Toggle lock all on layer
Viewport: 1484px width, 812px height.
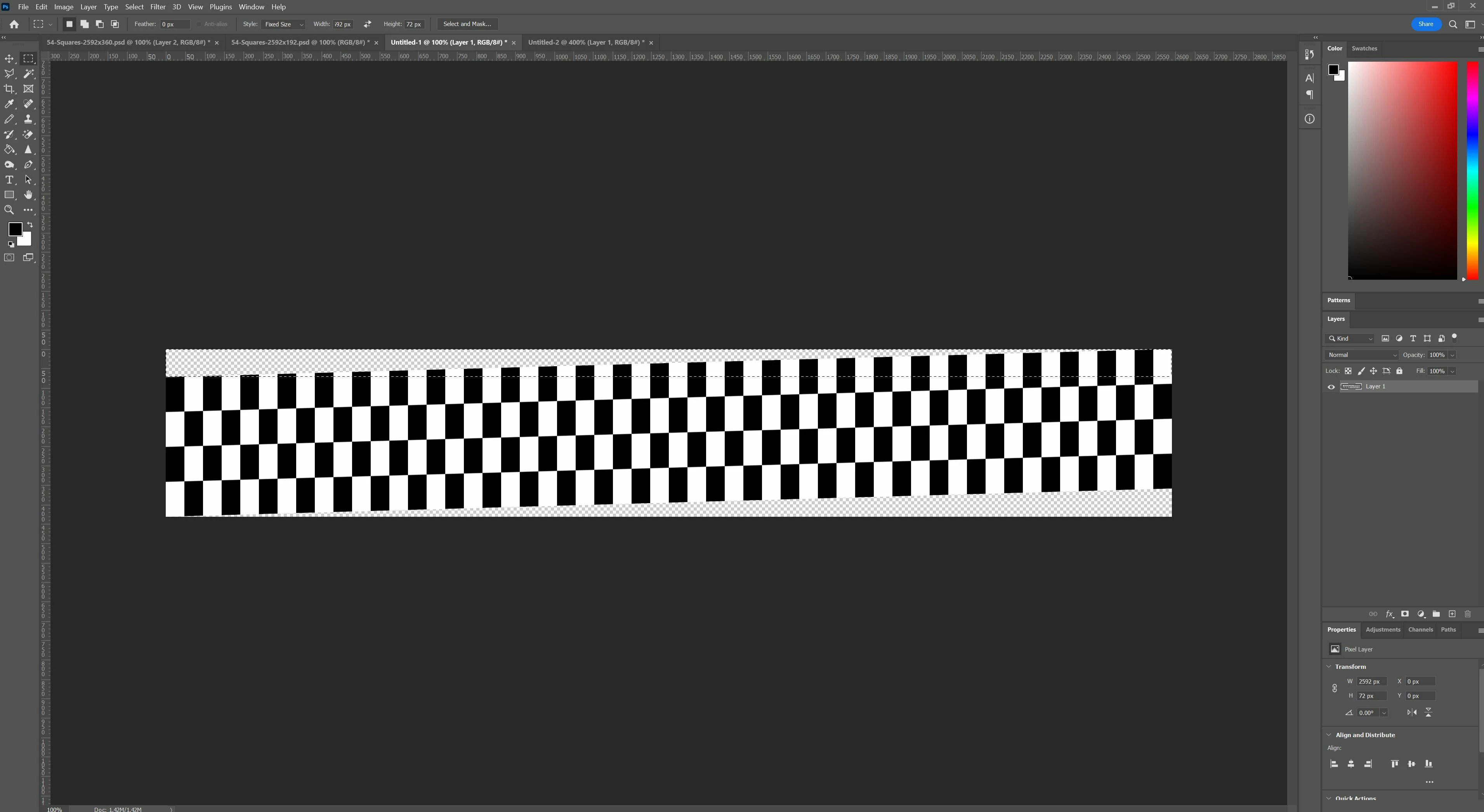(1399, 371)
